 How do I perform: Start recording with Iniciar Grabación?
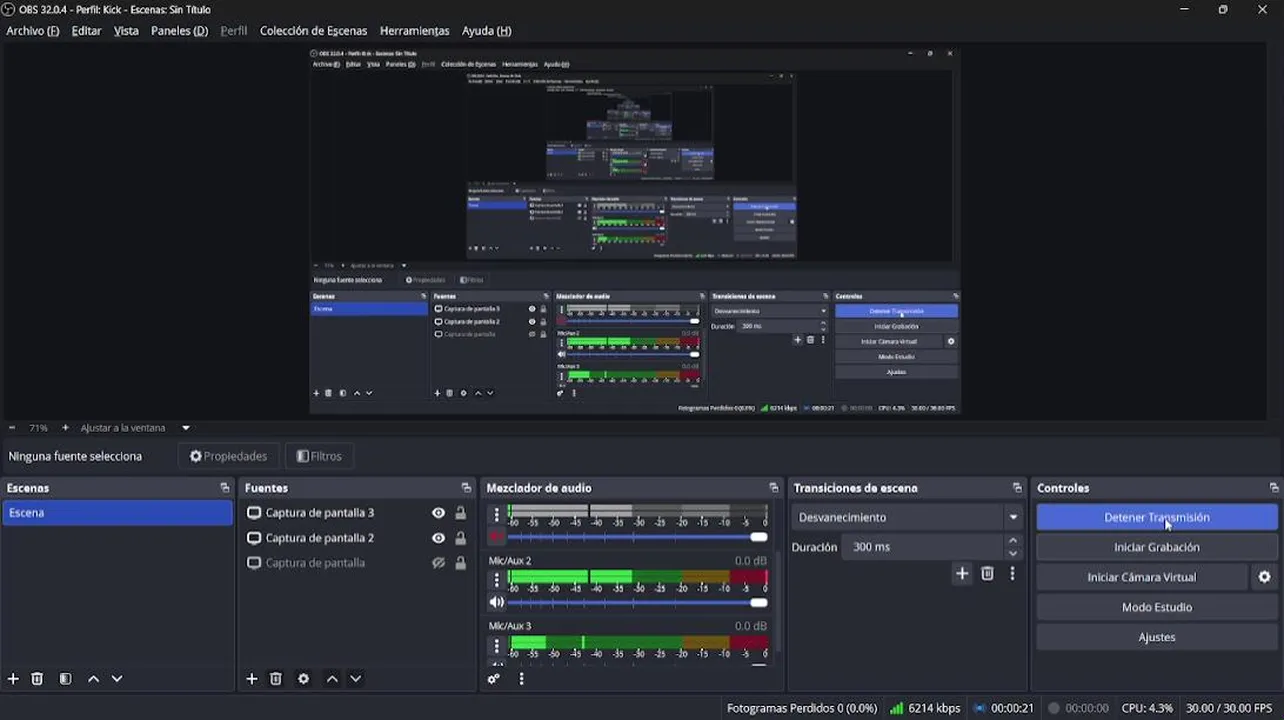[x=1157, y=547]
